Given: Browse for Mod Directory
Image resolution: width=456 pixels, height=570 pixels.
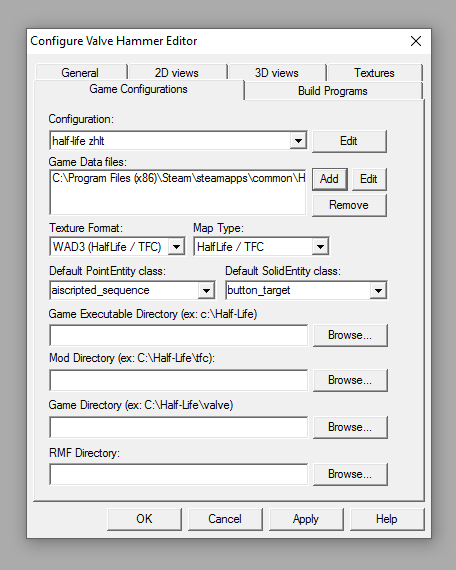Looking at the screenshot, I should tap(350, 380).
